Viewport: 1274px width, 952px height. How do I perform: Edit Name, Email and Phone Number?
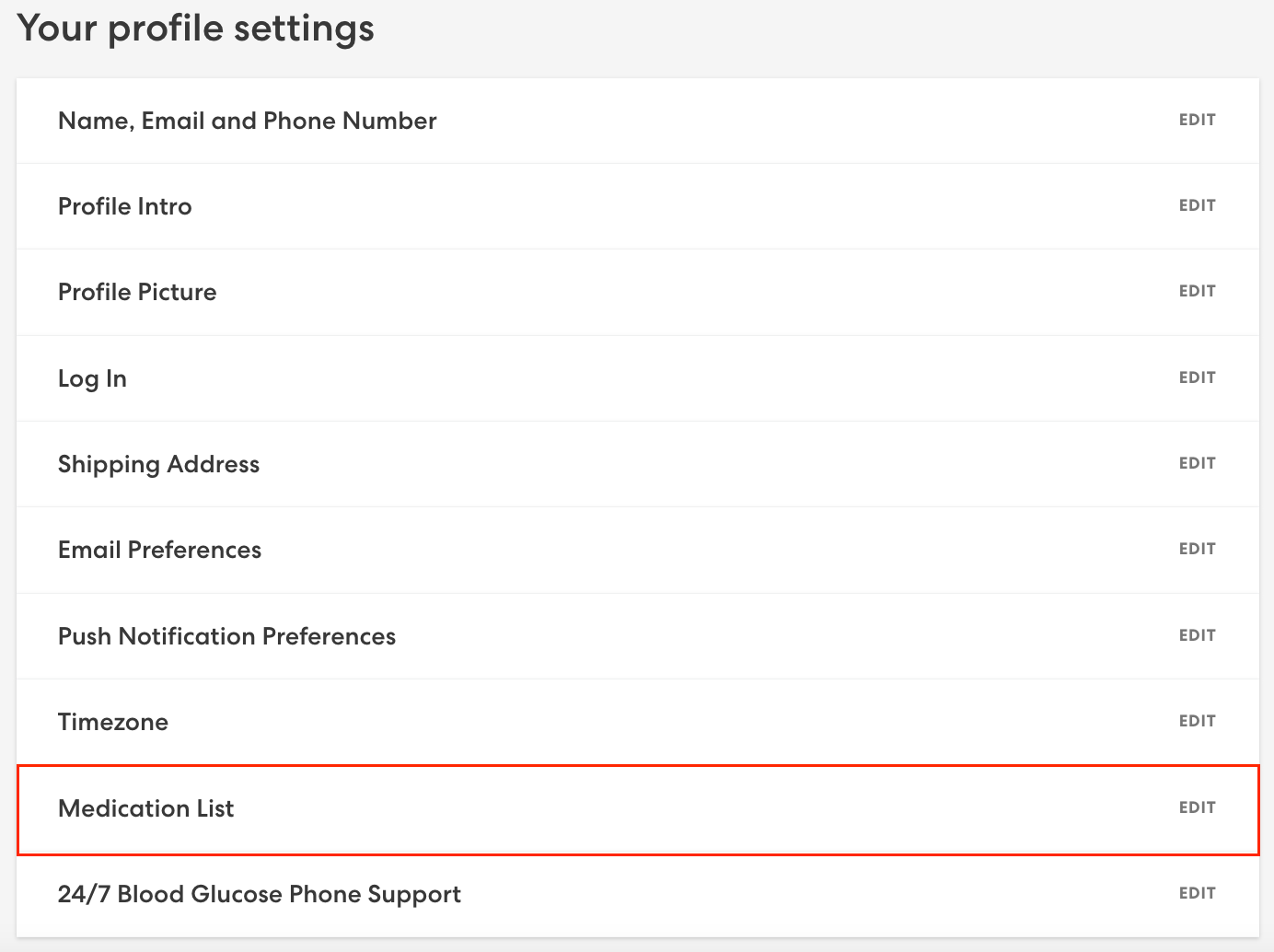1197,120
